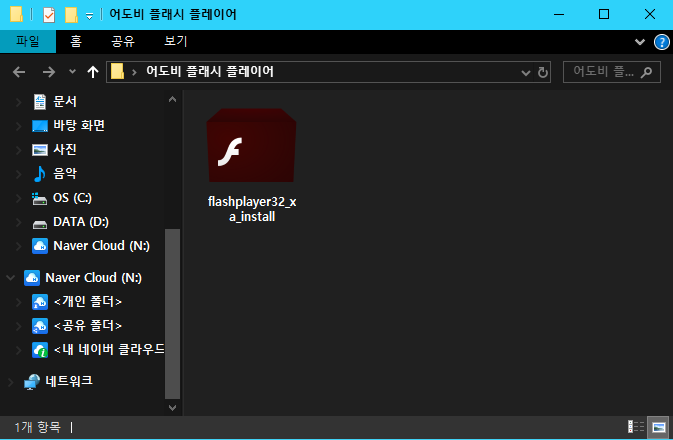Image resolution: width=673 pixels, height=440 pixels.
Task: Select the flashplayer32_xa_install file icon
Action: click(x=252, y=145)
